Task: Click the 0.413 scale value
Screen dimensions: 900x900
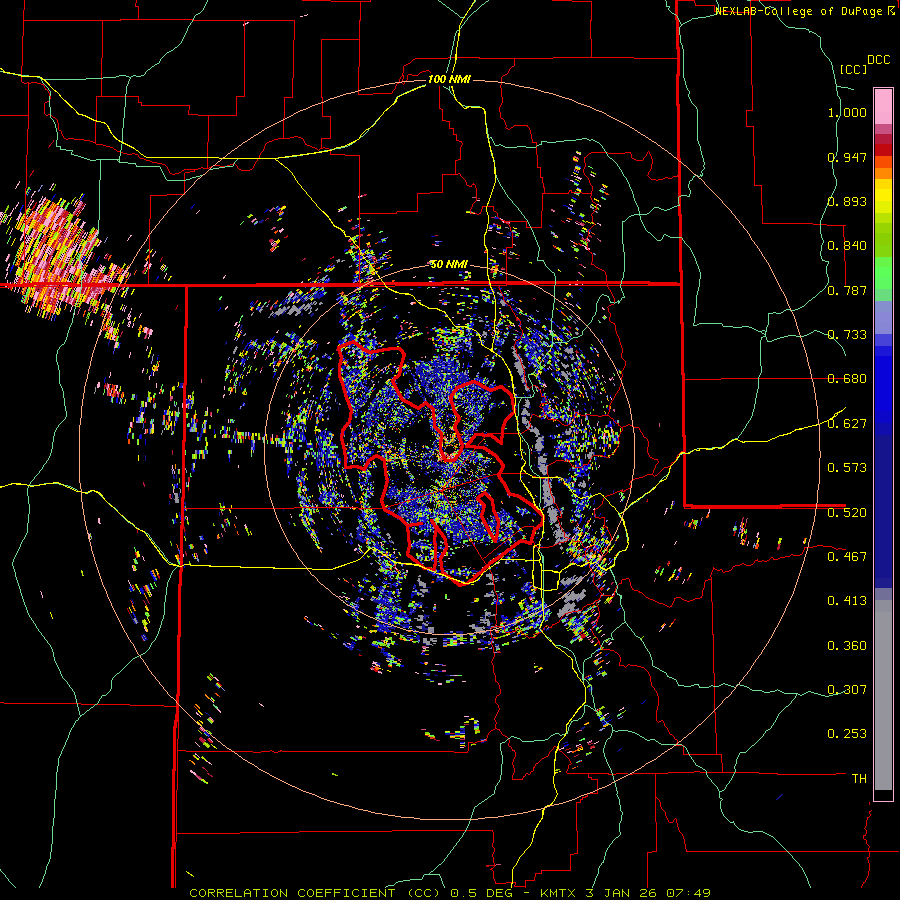Action: (x=847, y=600)
